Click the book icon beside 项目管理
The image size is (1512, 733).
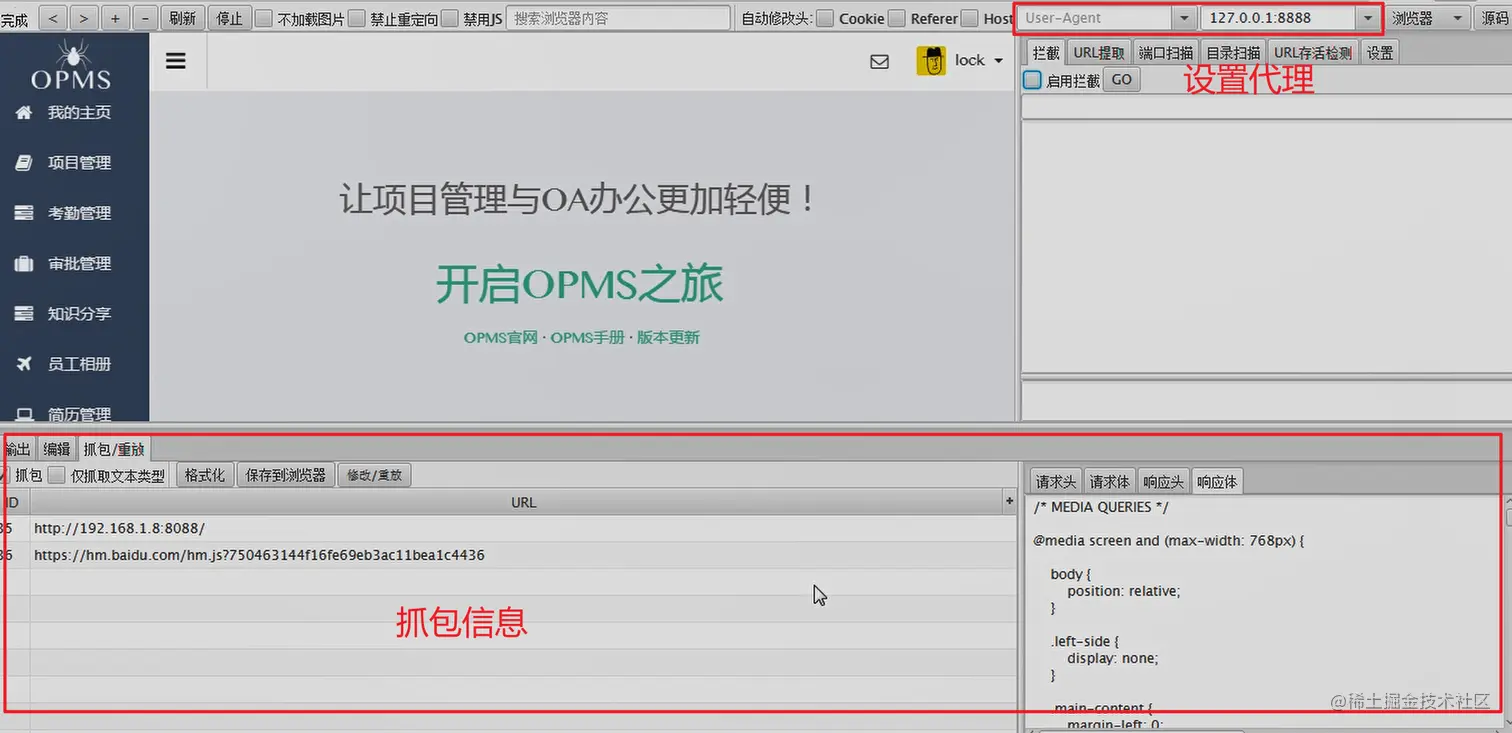(25, 163)
